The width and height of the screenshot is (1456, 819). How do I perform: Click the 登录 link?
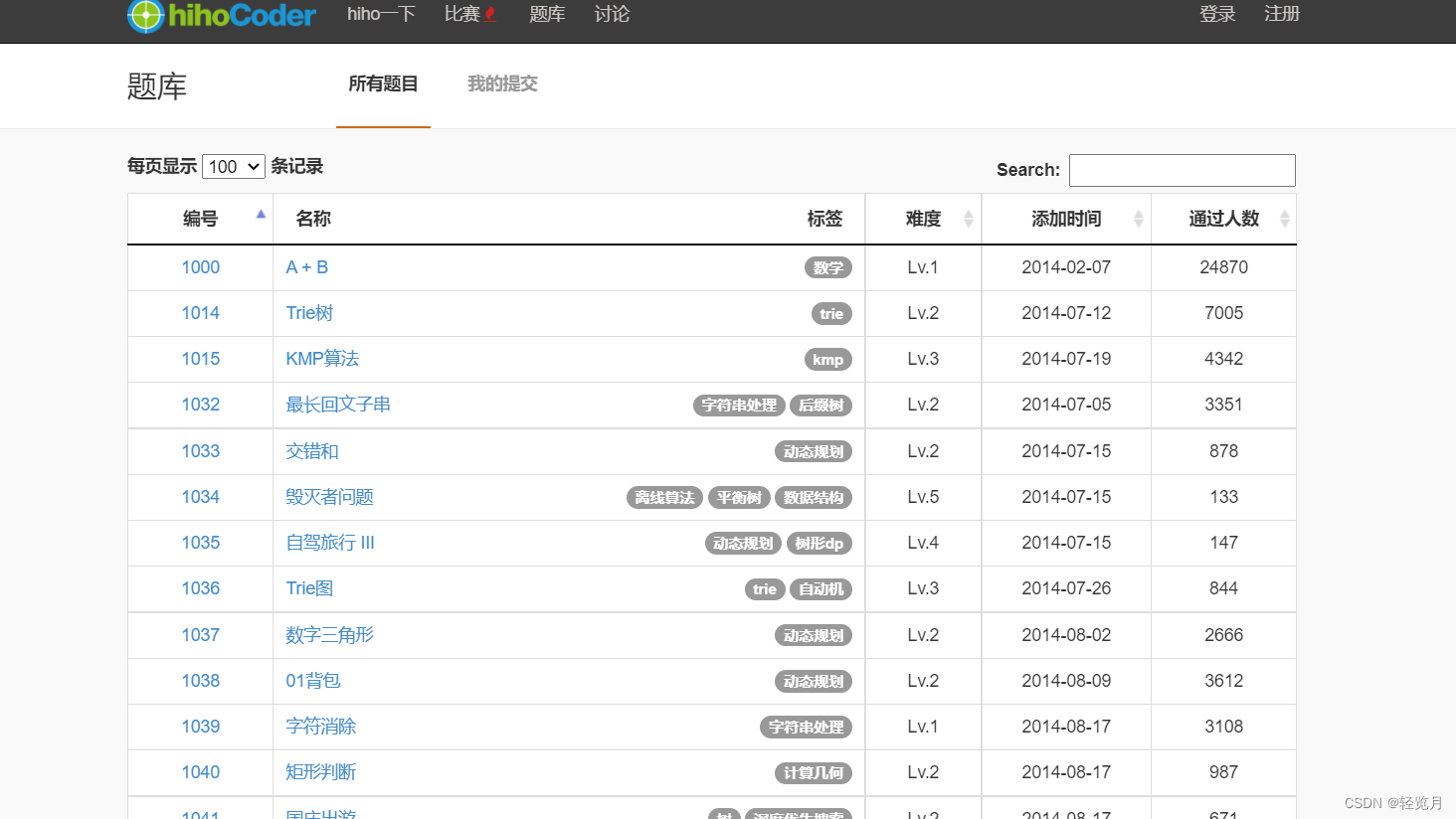[x=1217, y=14]
